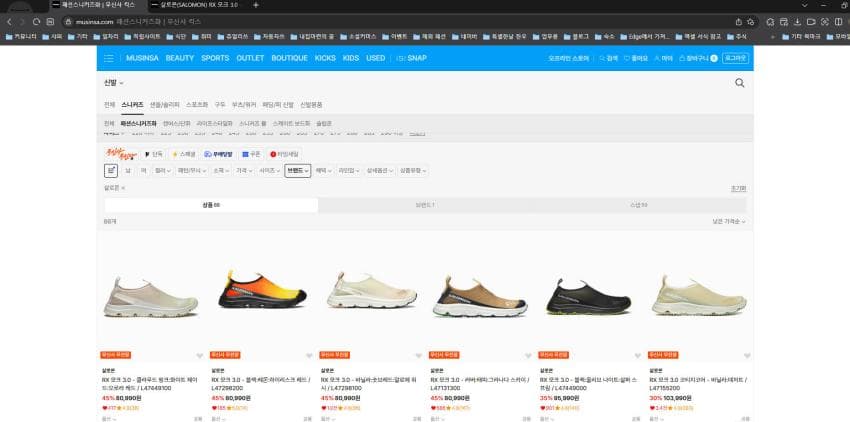
Task: Open the 가격 price filter dropdown
Action: tap(244, 170)
